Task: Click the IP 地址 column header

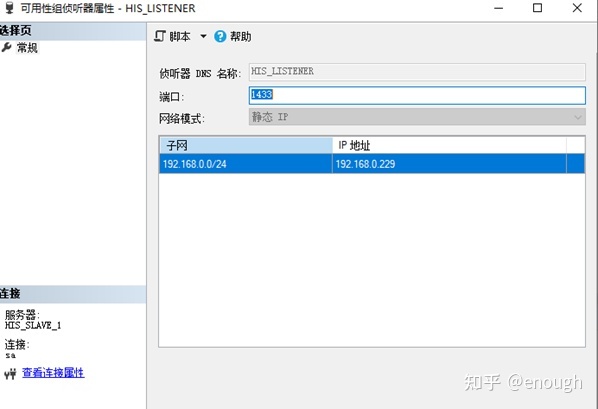Action: pyautogui.click(x=449, y=145)
